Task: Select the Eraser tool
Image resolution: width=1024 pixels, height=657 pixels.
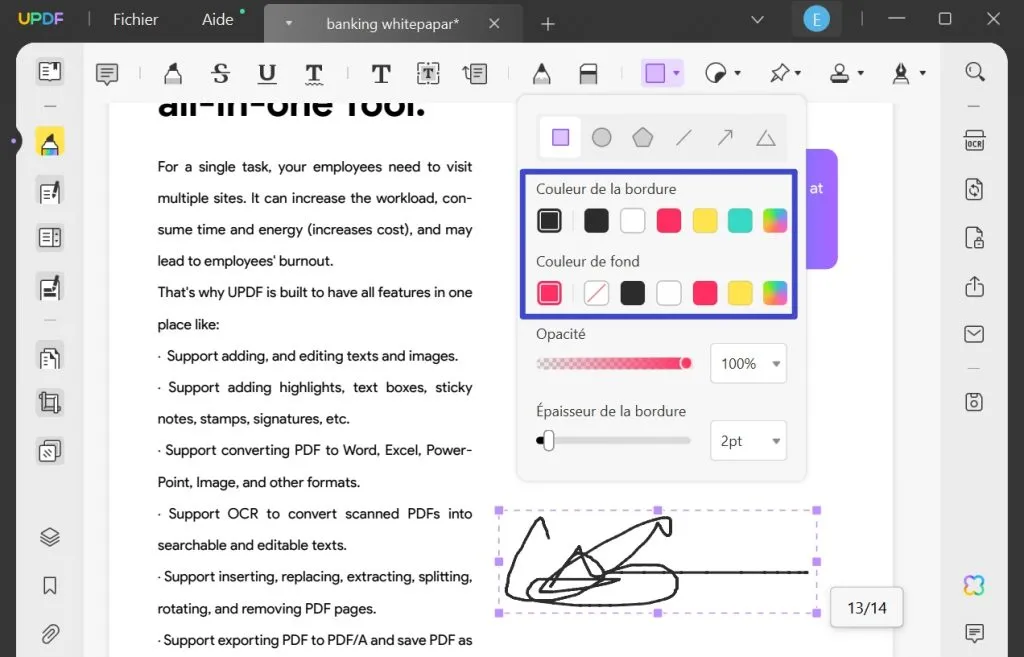Action: point(588,74)
